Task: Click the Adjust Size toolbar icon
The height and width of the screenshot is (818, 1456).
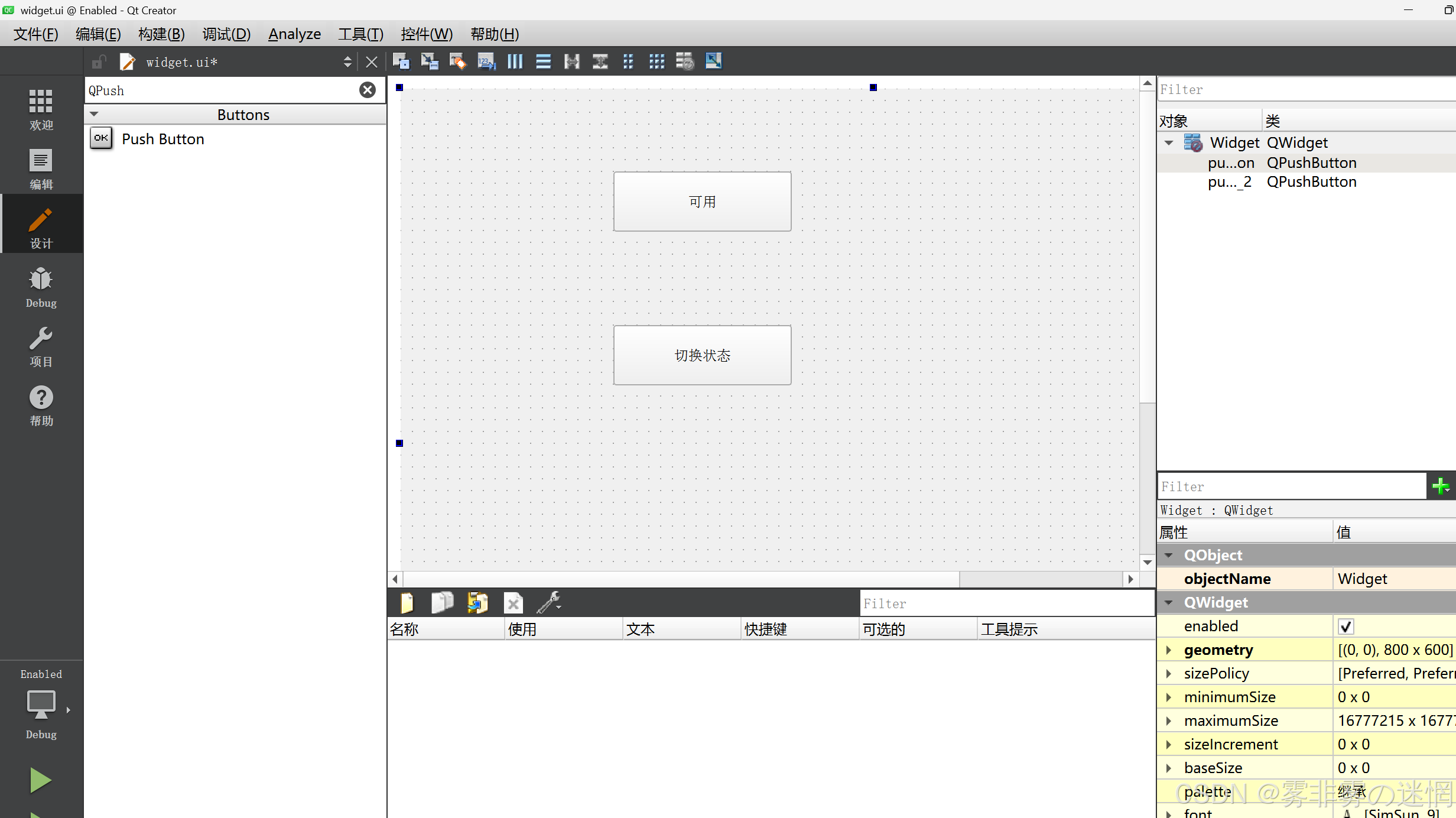Action: pyautogui.click(x=713, y=61)
